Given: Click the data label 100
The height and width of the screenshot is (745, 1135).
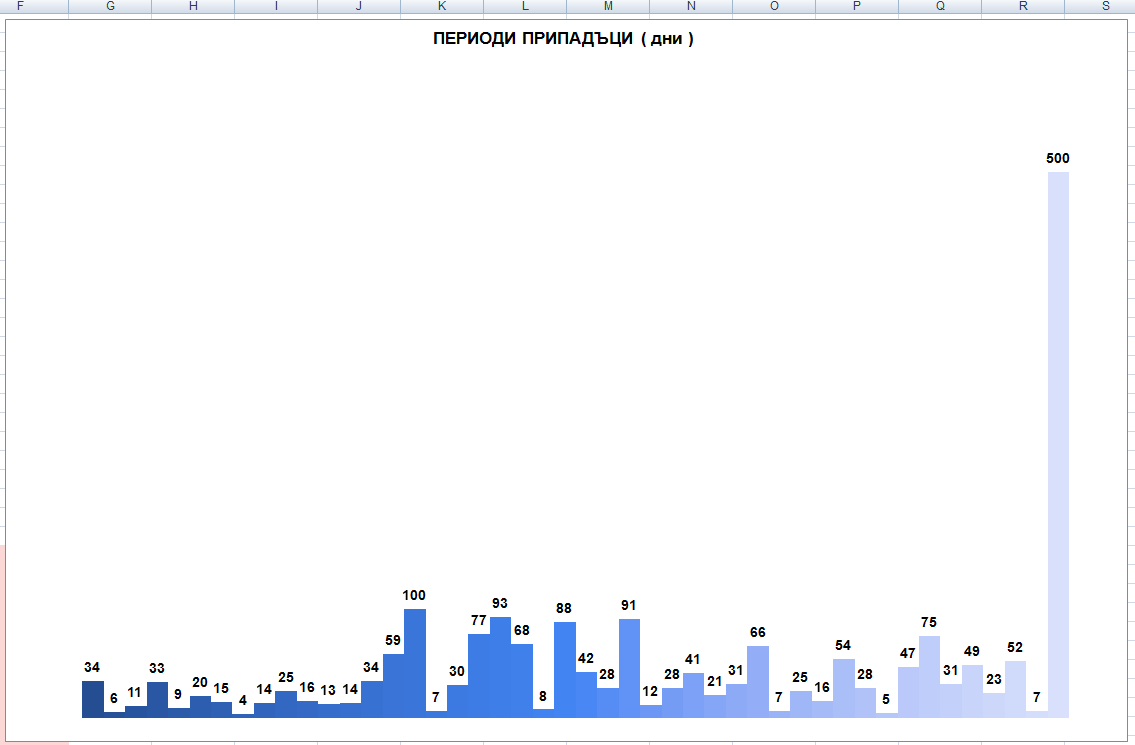Looking at the screenshot, I should (414, 595).
